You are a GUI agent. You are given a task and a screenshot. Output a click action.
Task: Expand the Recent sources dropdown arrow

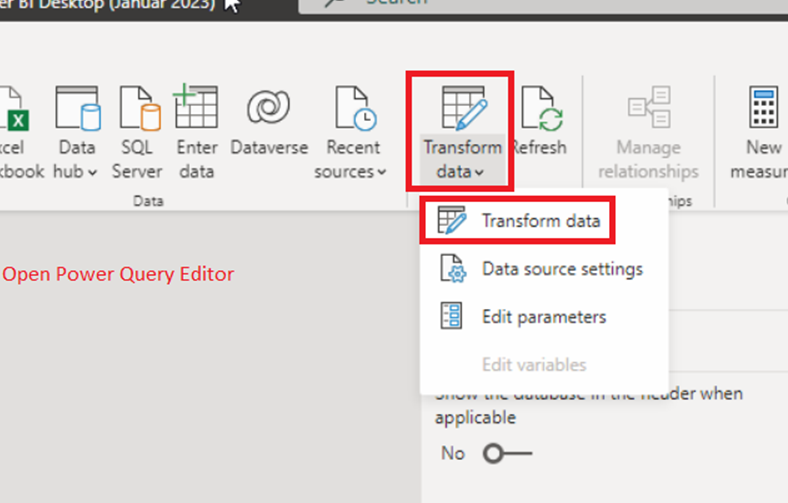tap(381, 172)
